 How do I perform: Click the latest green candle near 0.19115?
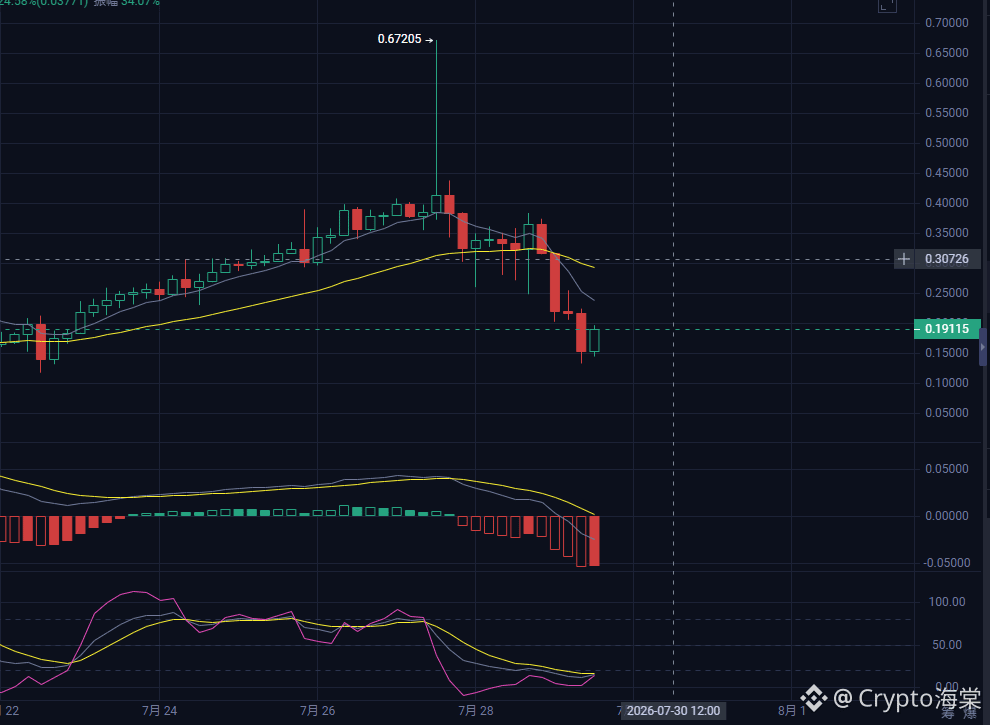(594, 340)
